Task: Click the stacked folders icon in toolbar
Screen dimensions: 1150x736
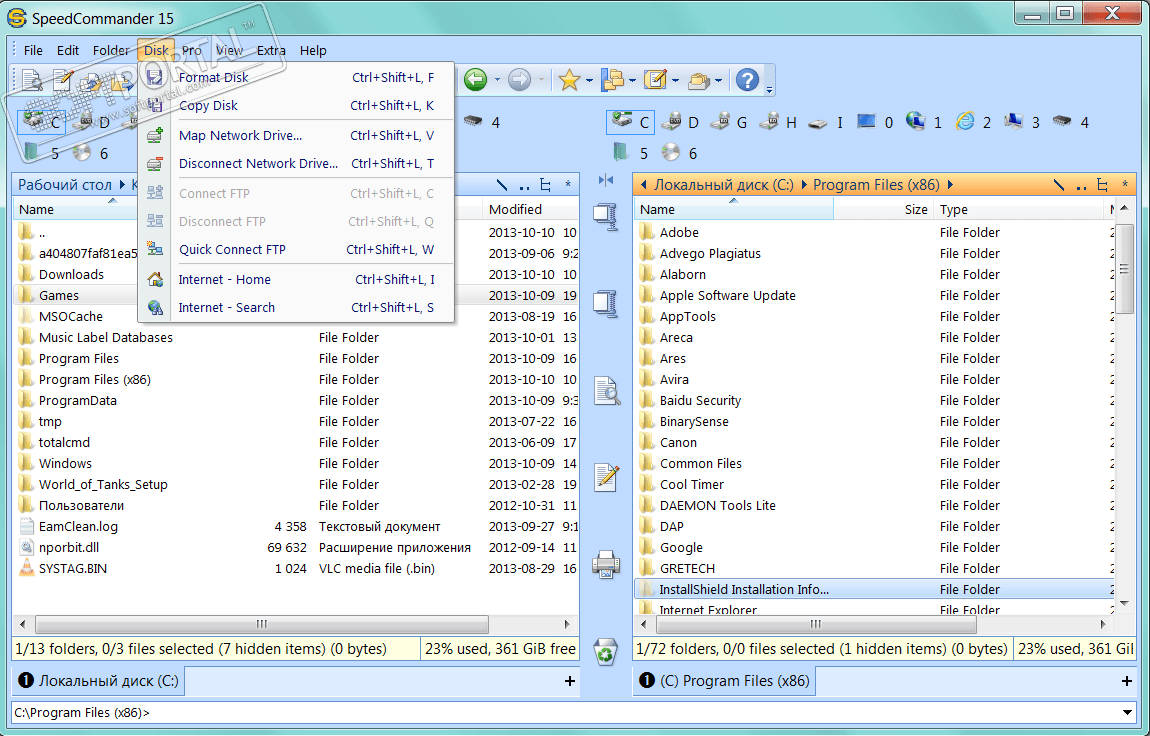Action: click(698, 80)
